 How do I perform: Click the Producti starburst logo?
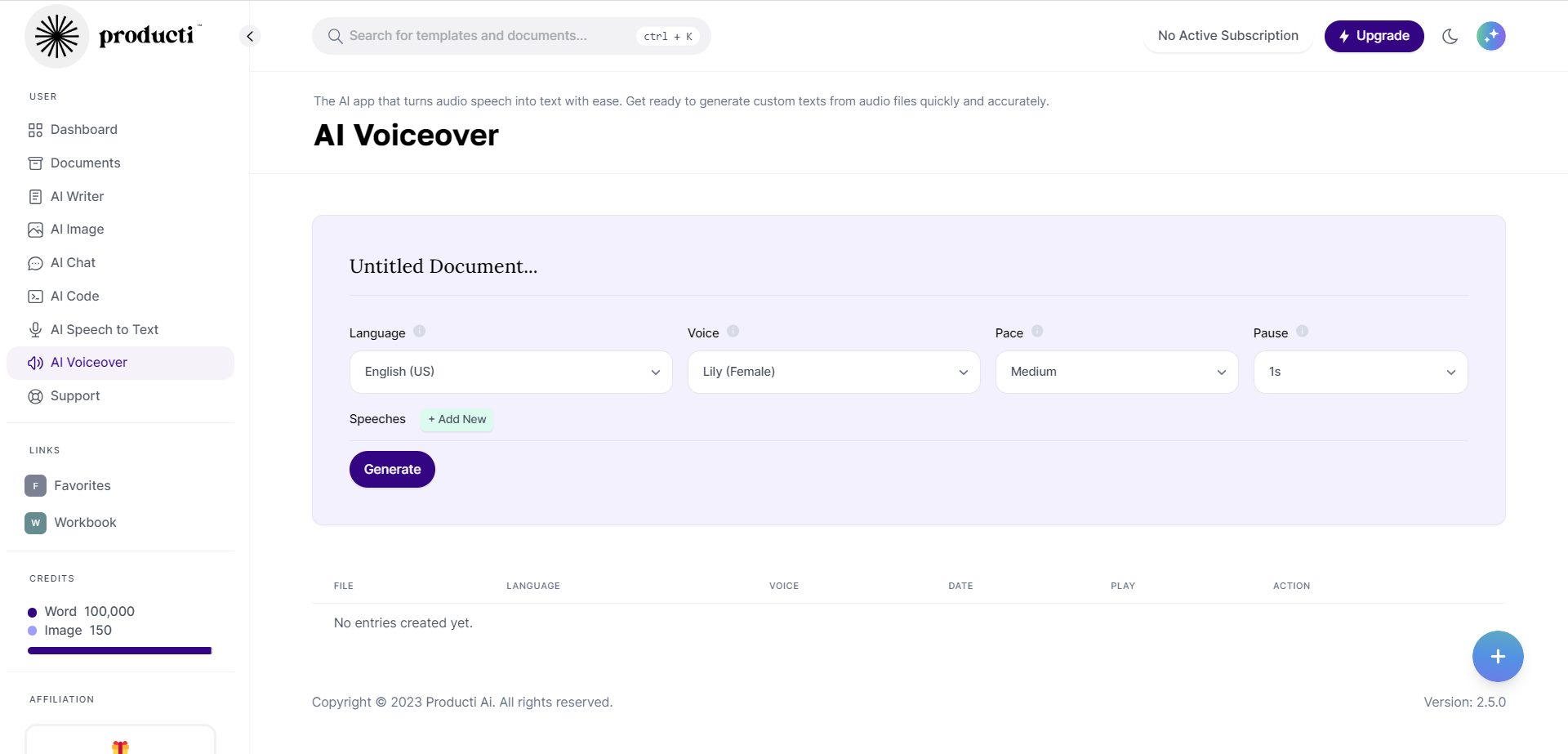tap(56, 37)
